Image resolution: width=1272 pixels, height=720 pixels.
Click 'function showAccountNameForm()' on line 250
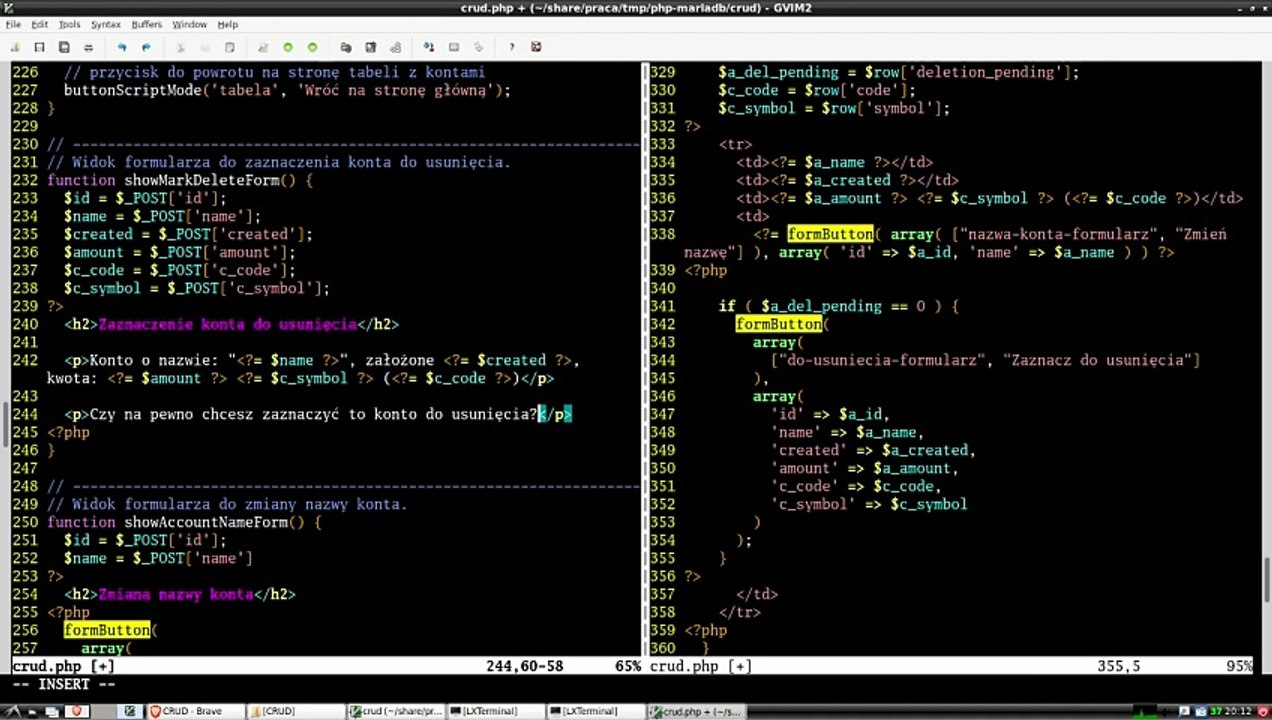point(175,522)
